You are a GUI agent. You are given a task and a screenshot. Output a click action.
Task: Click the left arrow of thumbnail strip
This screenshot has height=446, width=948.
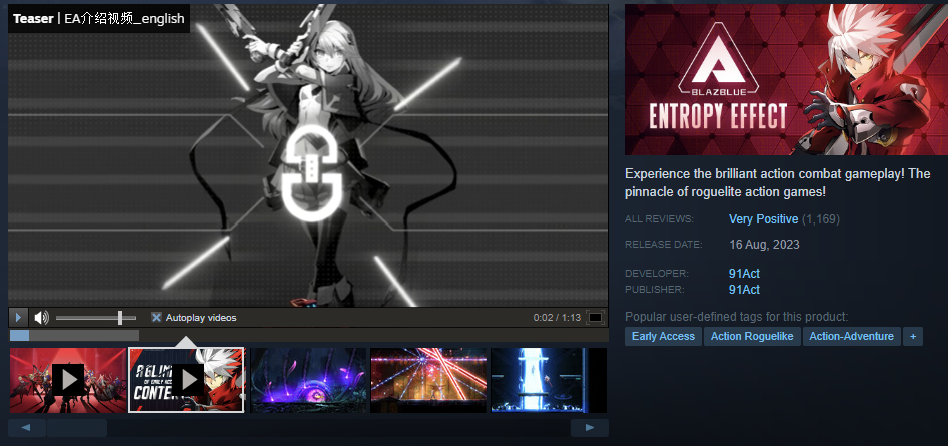click(x=27, y=428)
